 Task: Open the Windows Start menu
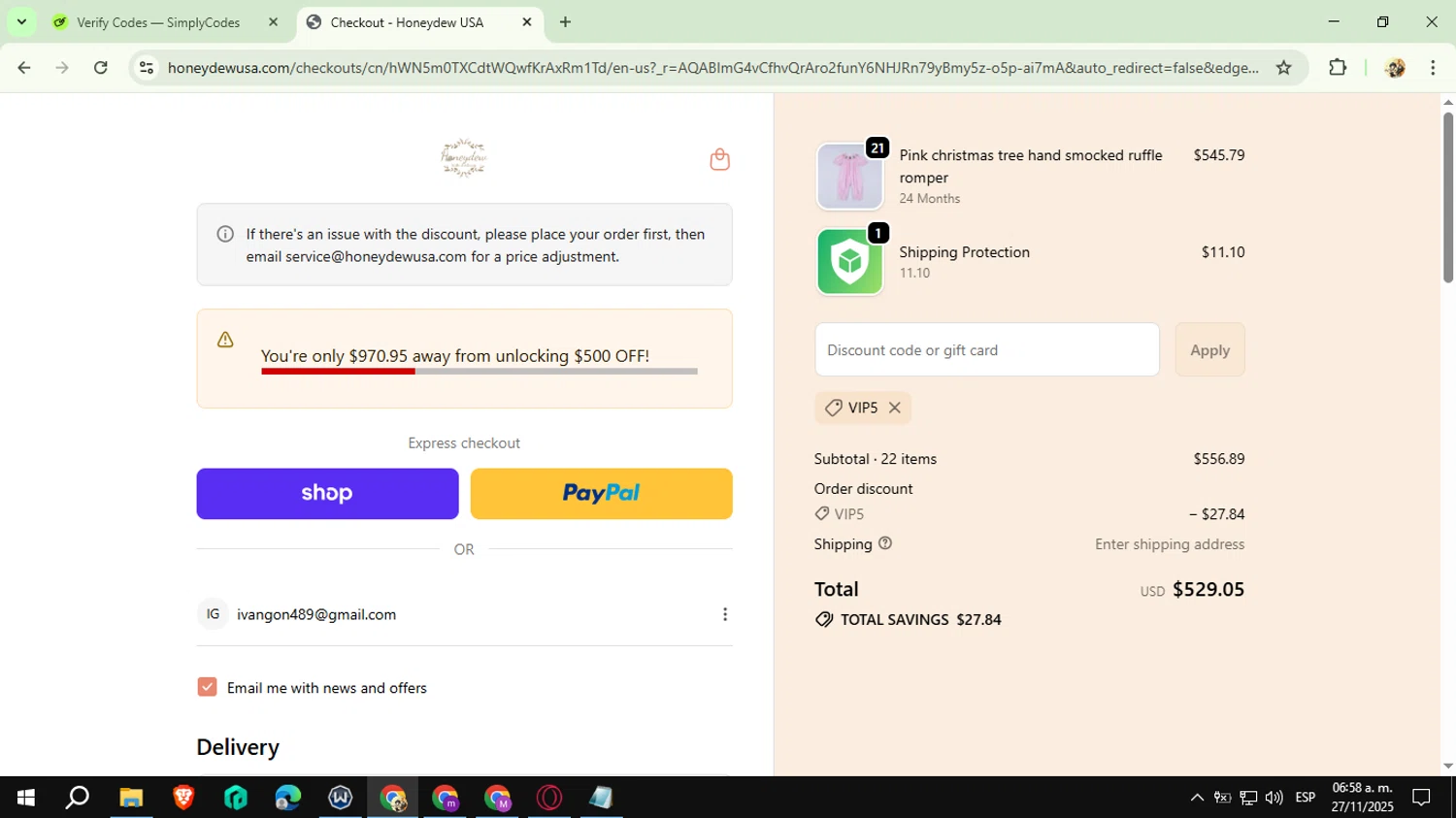coord(26,798)
